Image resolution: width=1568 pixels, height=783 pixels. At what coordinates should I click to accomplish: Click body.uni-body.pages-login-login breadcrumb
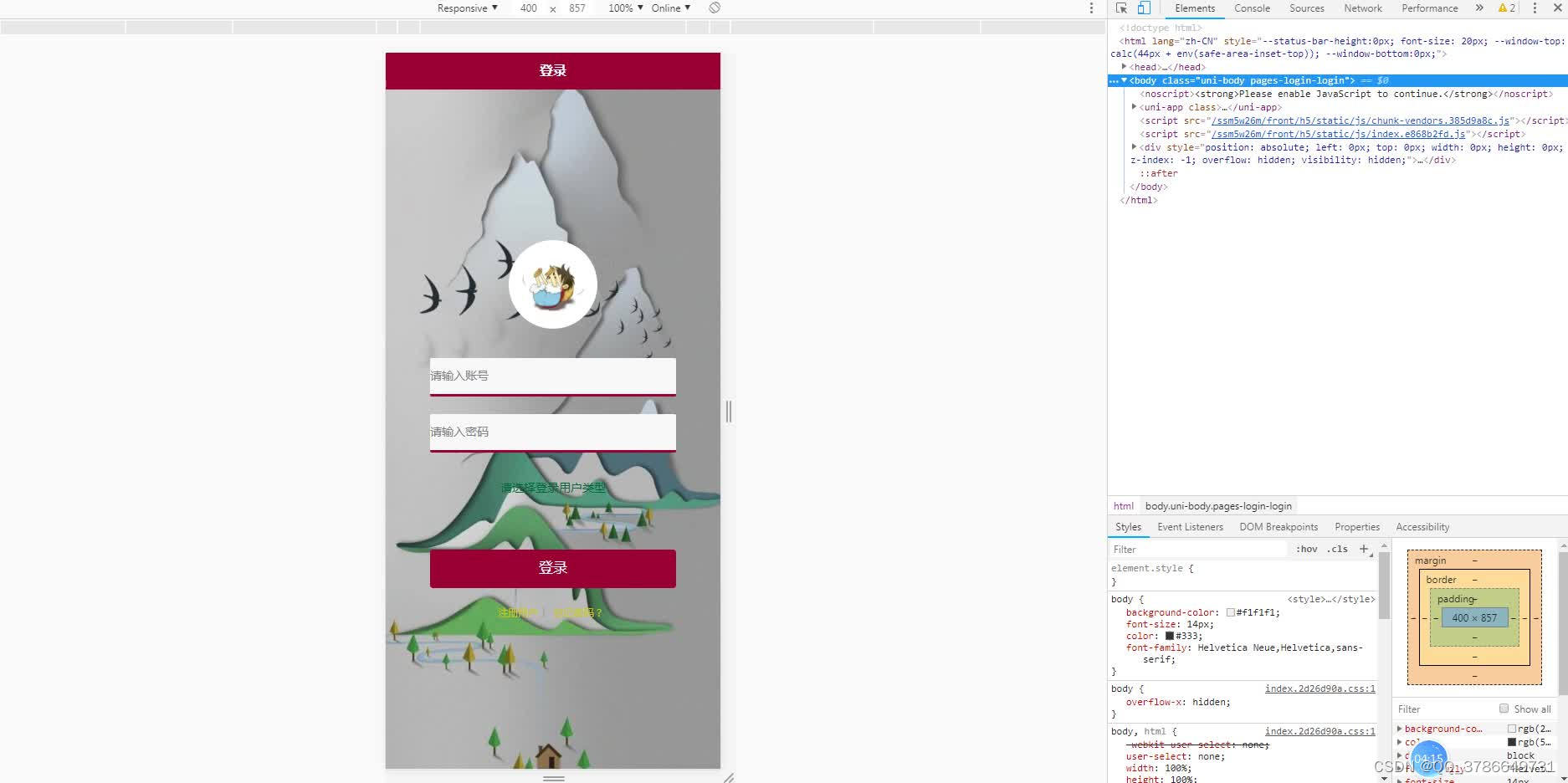(x=1218, y=506)
